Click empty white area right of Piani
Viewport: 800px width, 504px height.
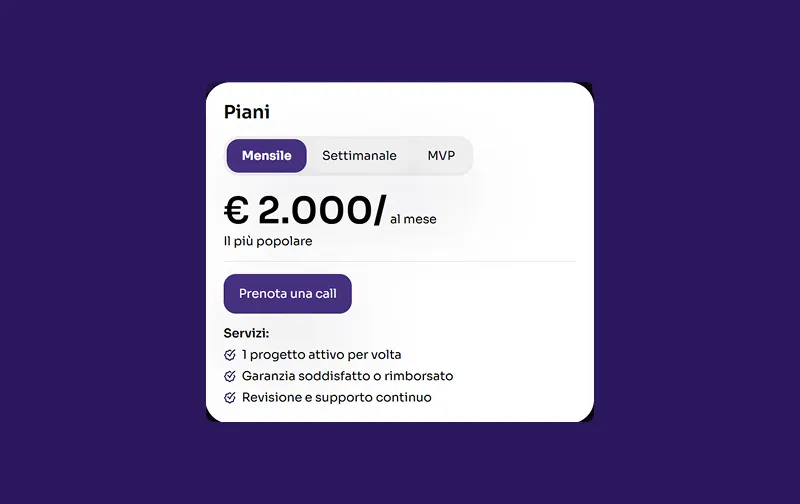450,112
